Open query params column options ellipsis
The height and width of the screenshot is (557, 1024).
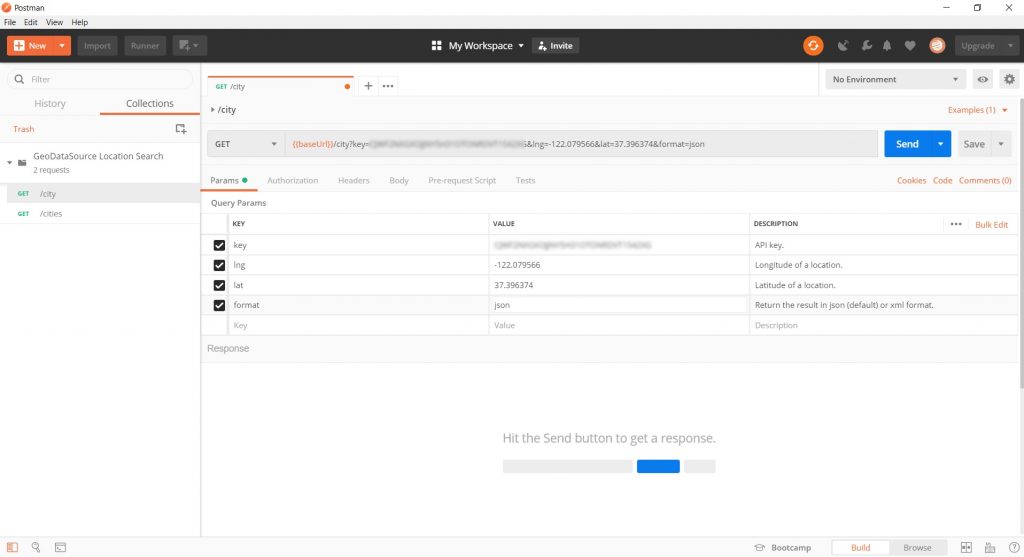(956, 224)
